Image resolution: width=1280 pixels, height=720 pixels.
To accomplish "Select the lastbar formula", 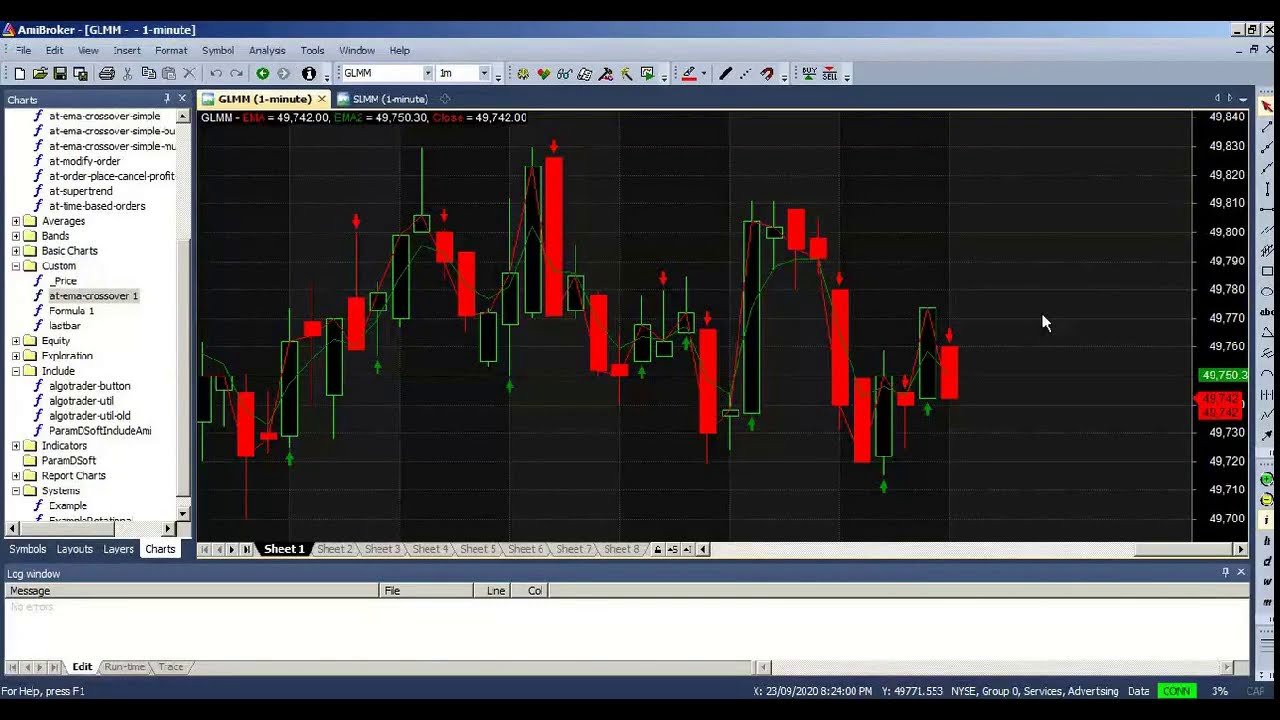I will pyautogui.click(x=65, y=326).
